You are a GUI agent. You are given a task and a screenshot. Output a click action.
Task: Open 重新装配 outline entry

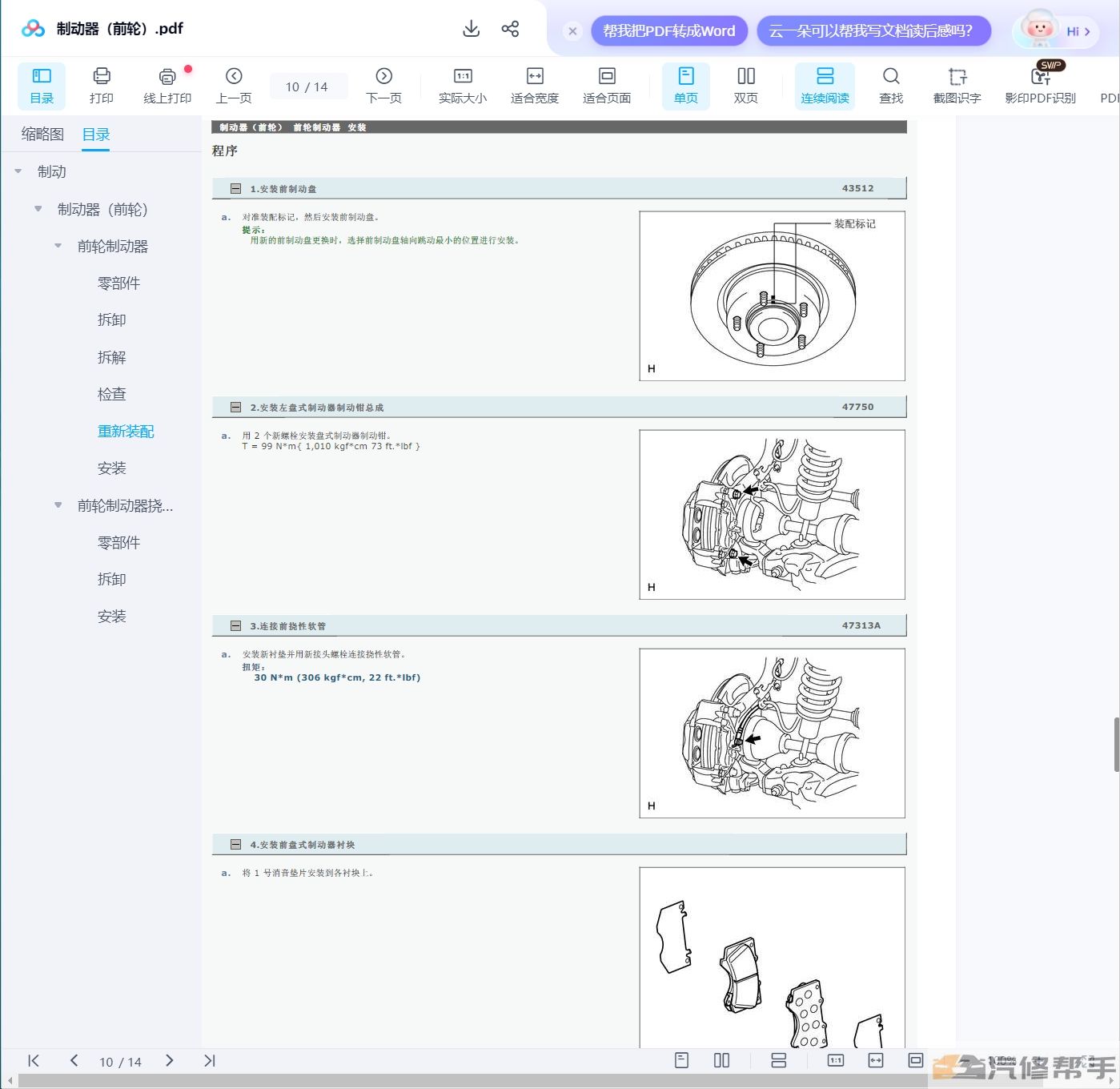pos(126,431)
